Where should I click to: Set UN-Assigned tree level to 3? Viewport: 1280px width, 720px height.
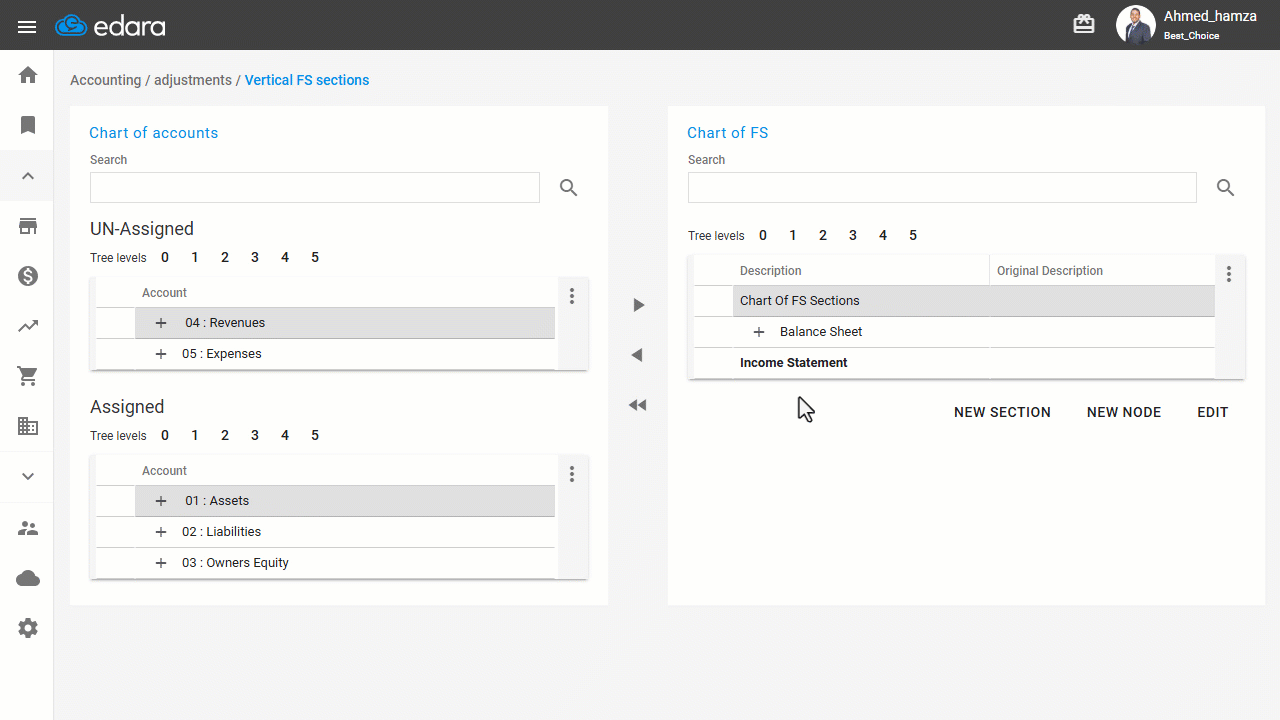click(x=255, y=258)
